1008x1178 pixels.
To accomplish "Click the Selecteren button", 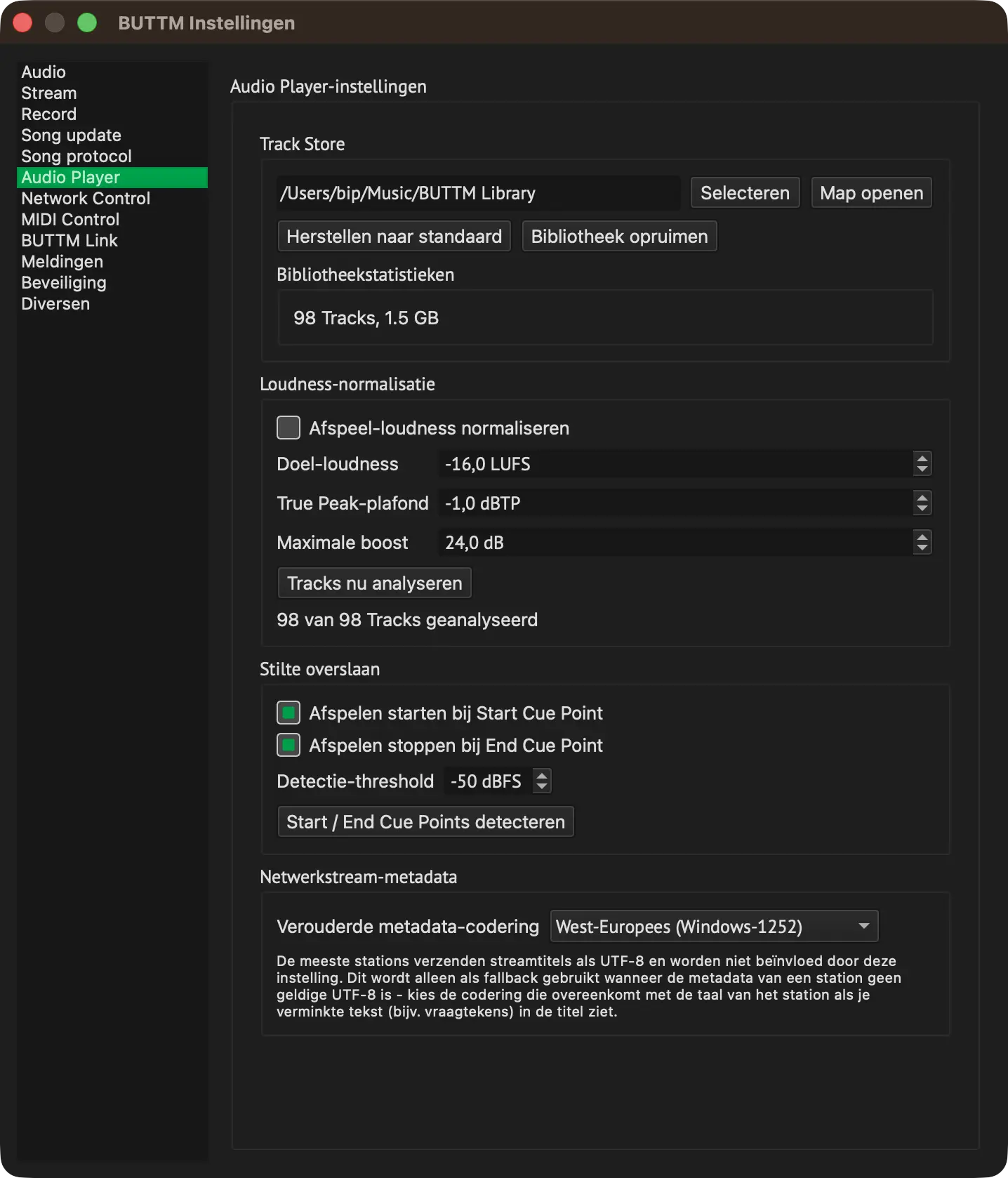I will pyautogui.click(x=745, y=193).
